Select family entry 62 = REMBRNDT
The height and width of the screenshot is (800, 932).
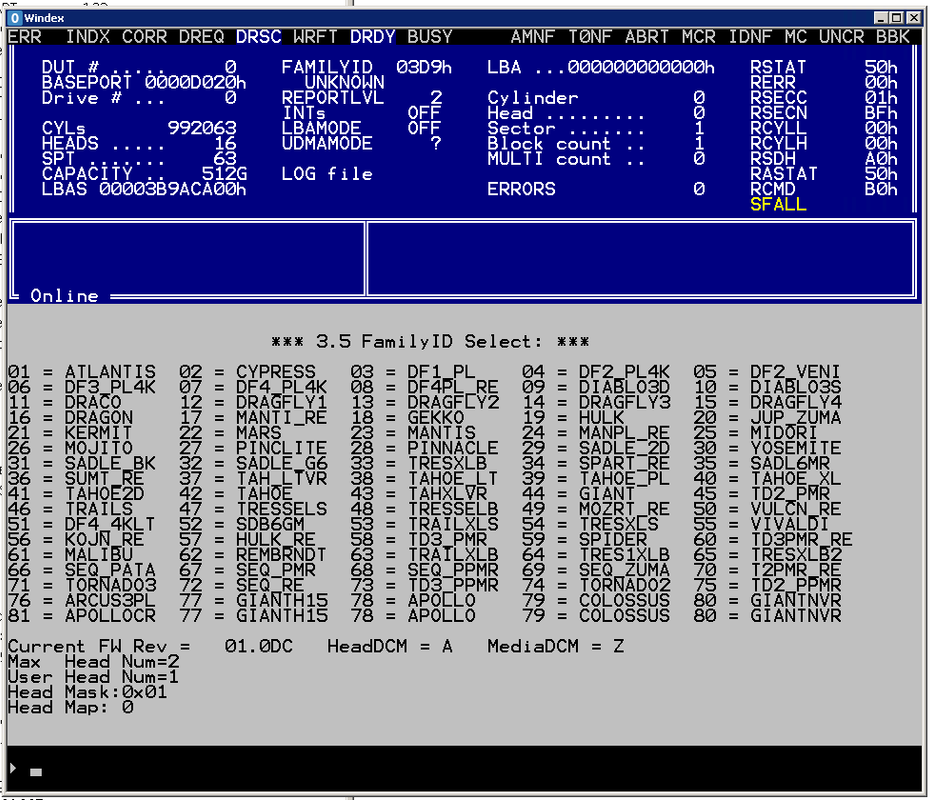tap(253, 555)
